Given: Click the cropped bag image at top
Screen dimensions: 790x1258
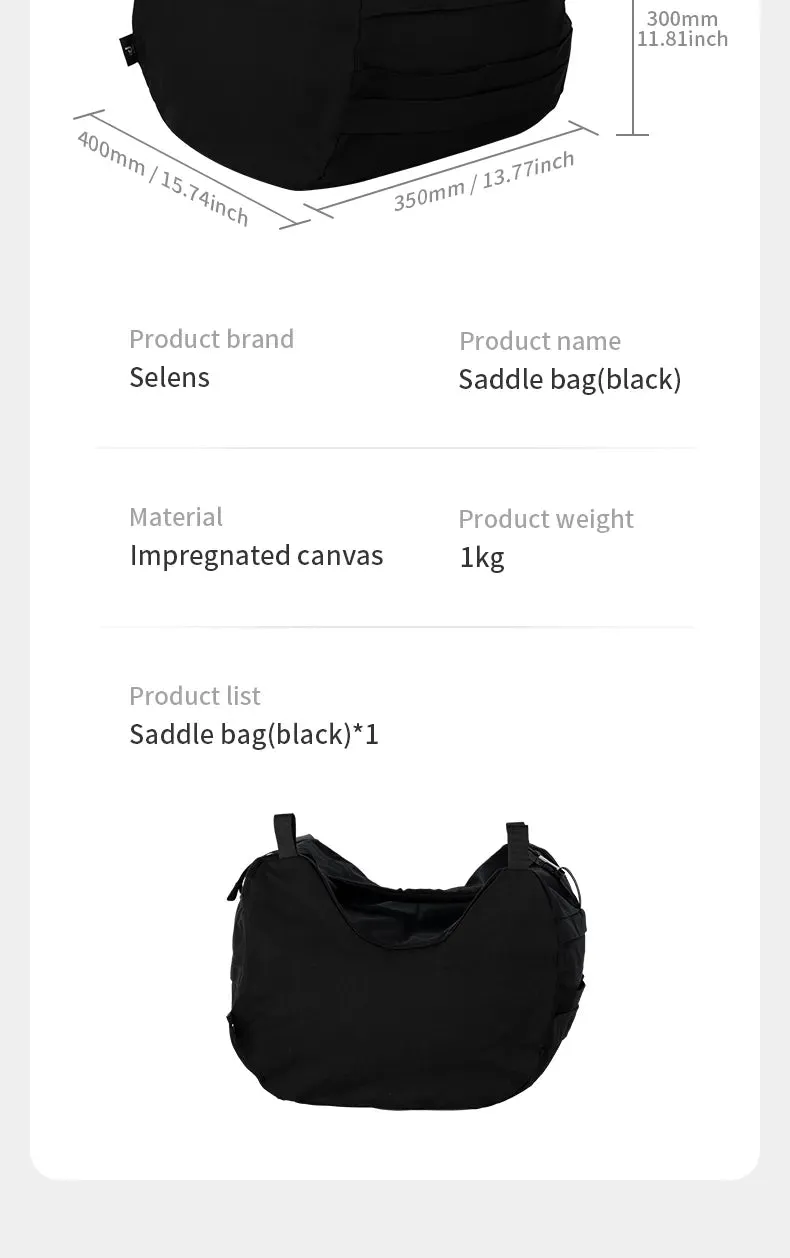Looking at the screenshot, I should click(x=346, y=94).
